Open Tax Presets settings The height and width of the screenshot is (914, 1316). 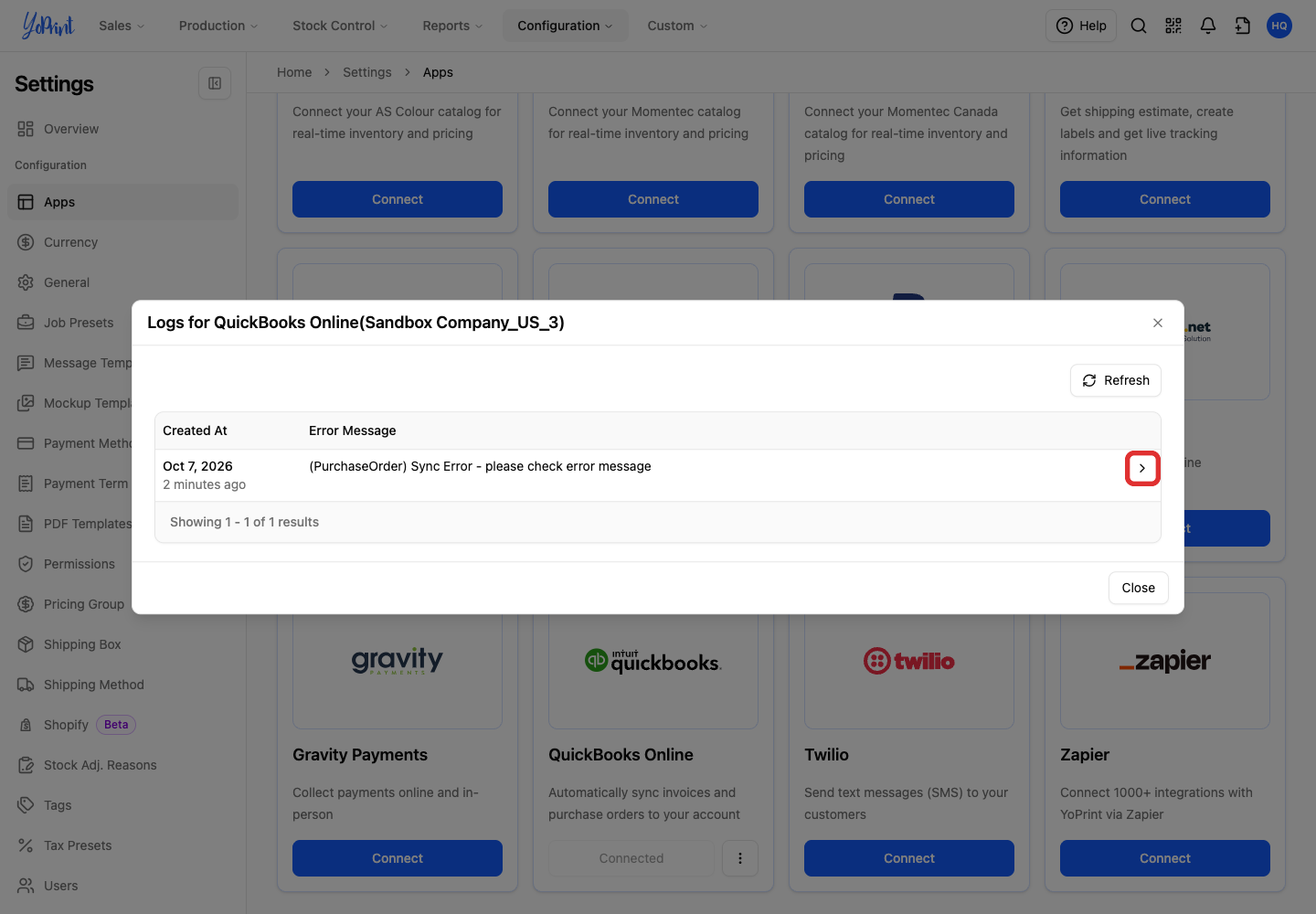[122, 845]
